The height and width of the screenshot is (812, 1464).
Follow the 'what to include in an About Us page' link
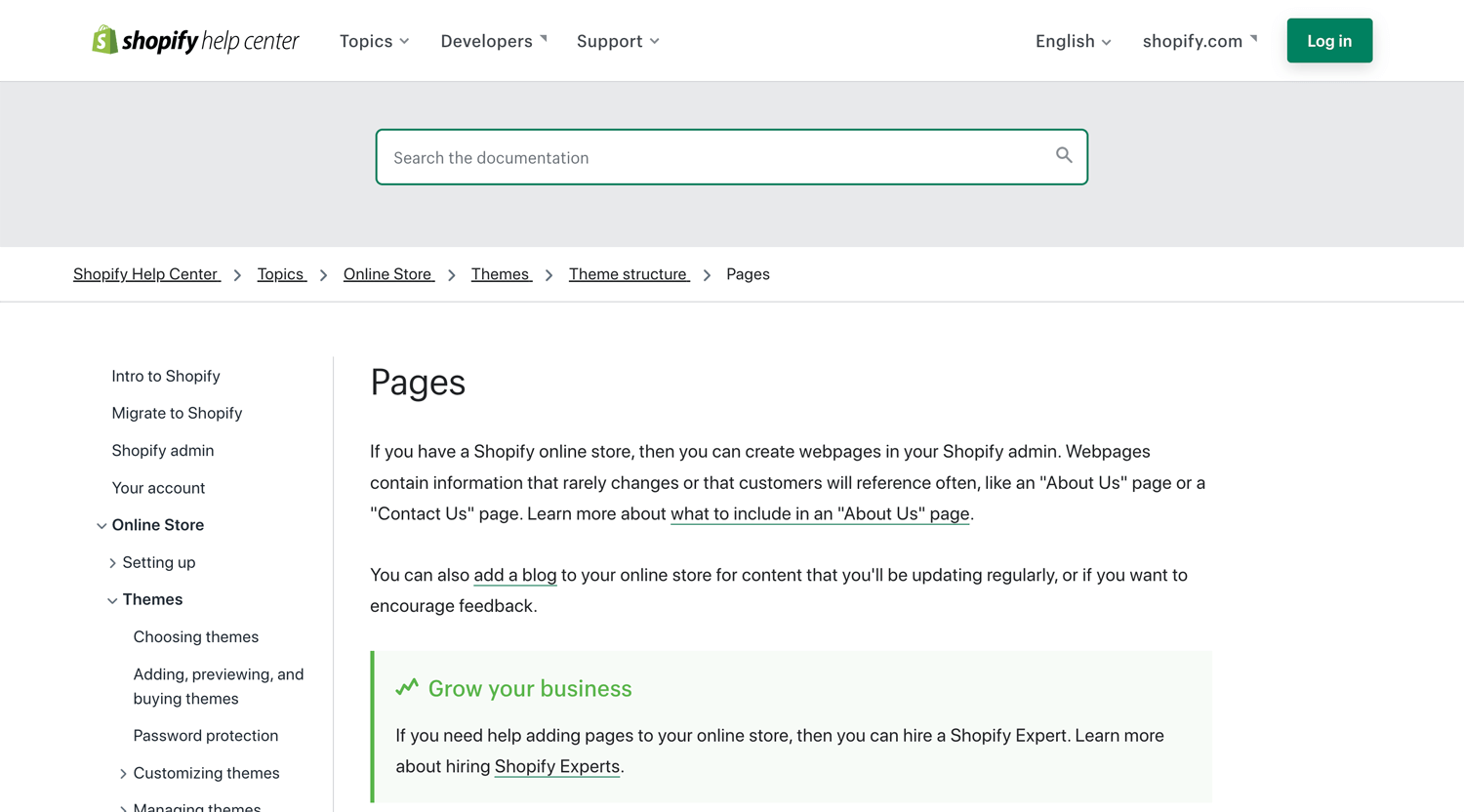[820, 513]
